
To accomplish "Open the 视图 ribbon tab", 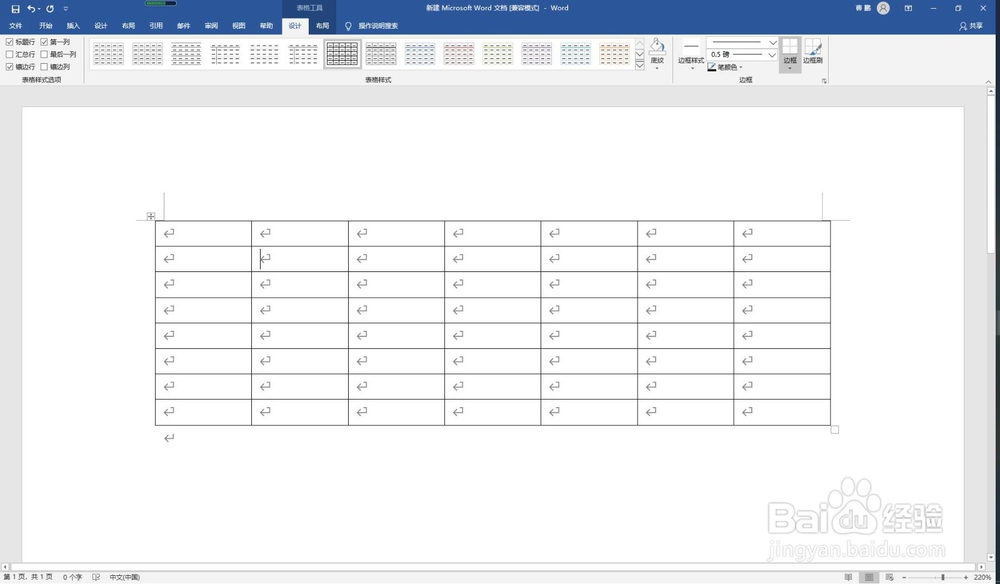I will 239,26.
